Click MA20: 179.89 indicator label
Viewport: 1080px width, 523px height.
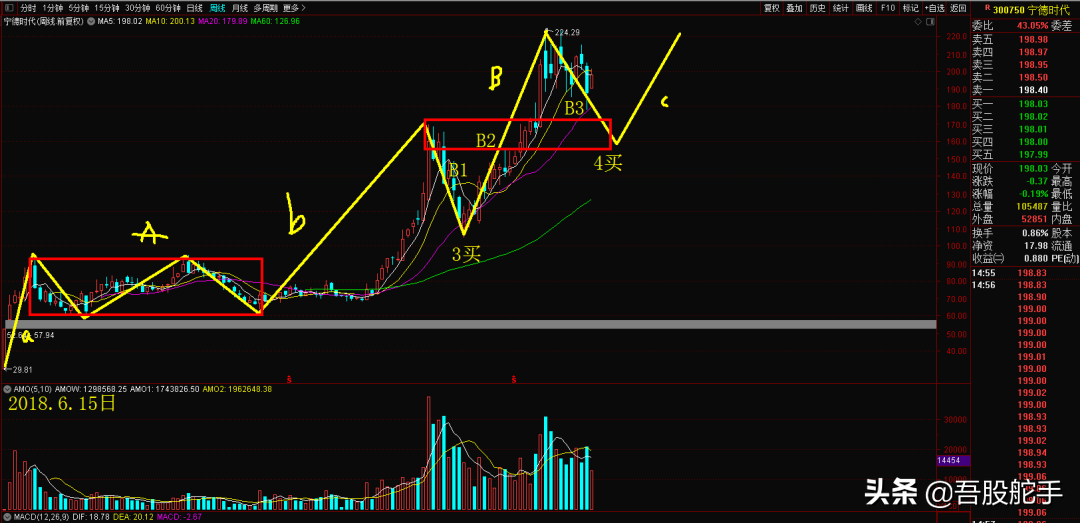222,21
